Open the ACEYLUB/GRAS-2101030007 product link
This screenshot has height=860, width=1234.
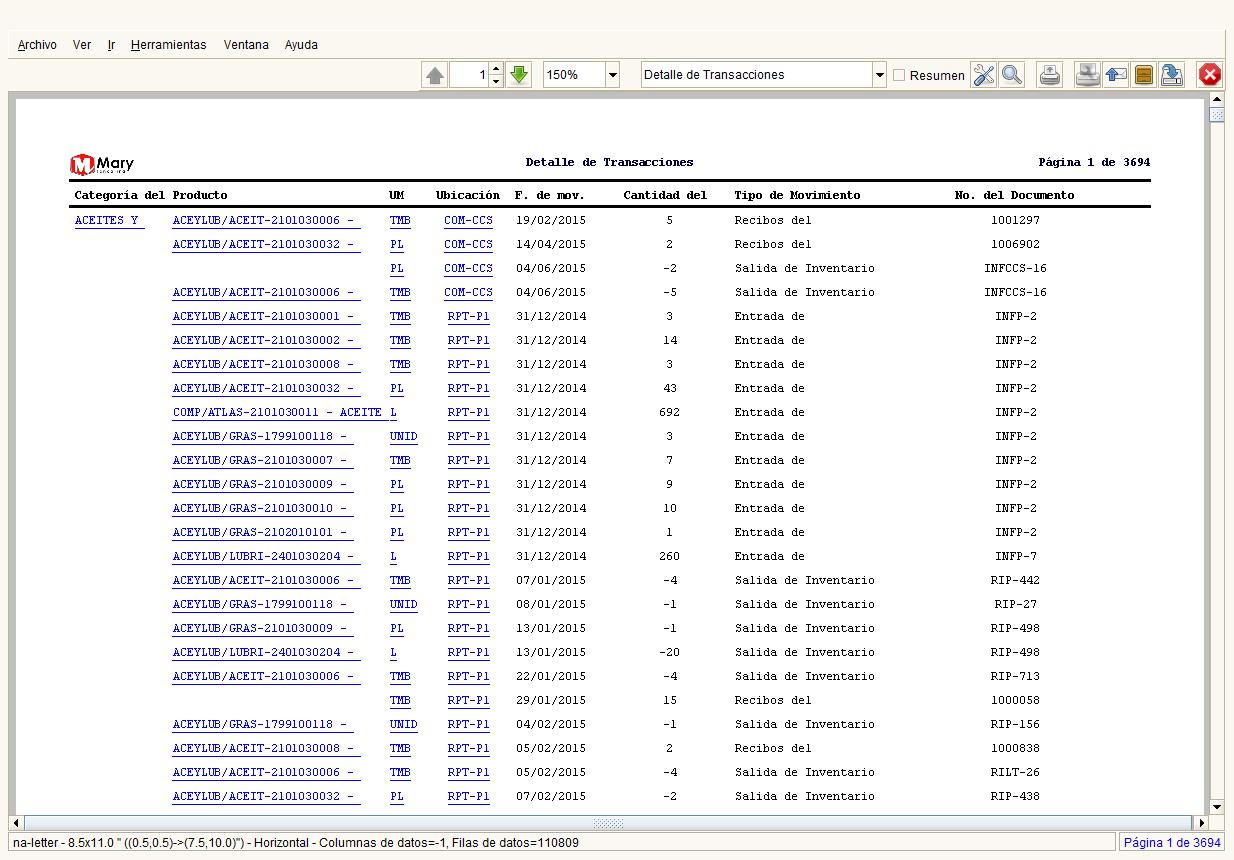tap(261, 460)
